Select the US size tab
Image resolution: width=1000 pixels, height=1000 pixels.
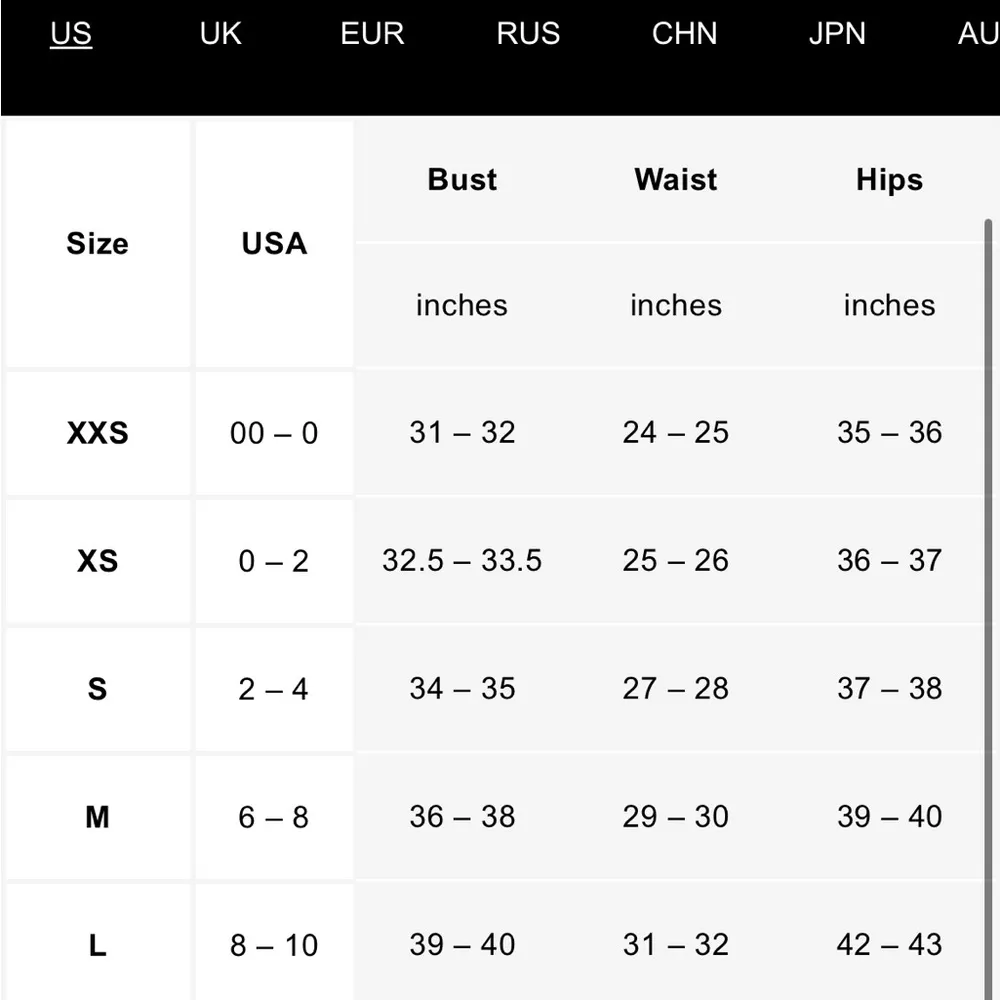click(71, 33)
